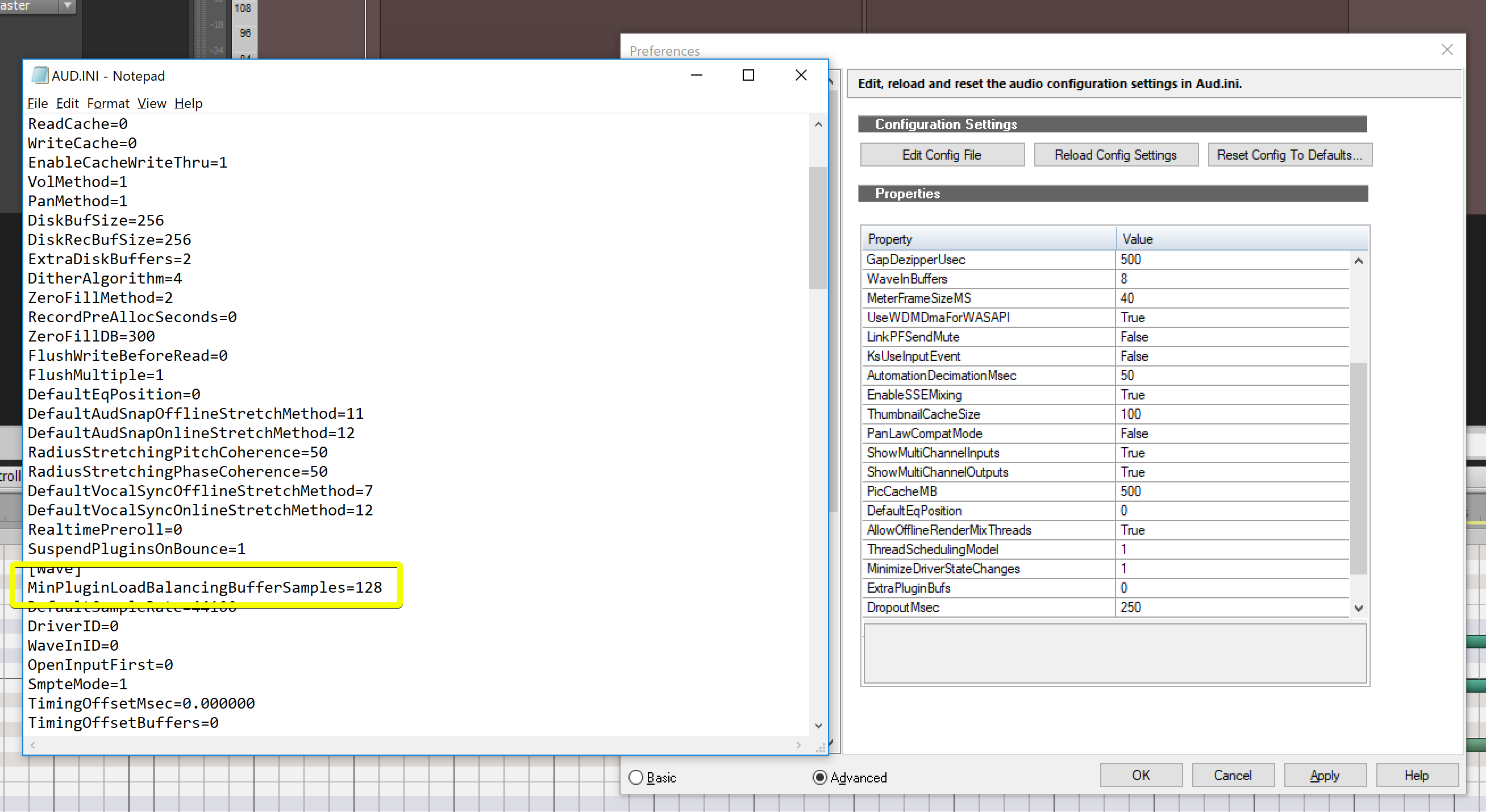Minimize the AUD.INI Notepad window
The image size is (1486, 812).
pos(696,76)
